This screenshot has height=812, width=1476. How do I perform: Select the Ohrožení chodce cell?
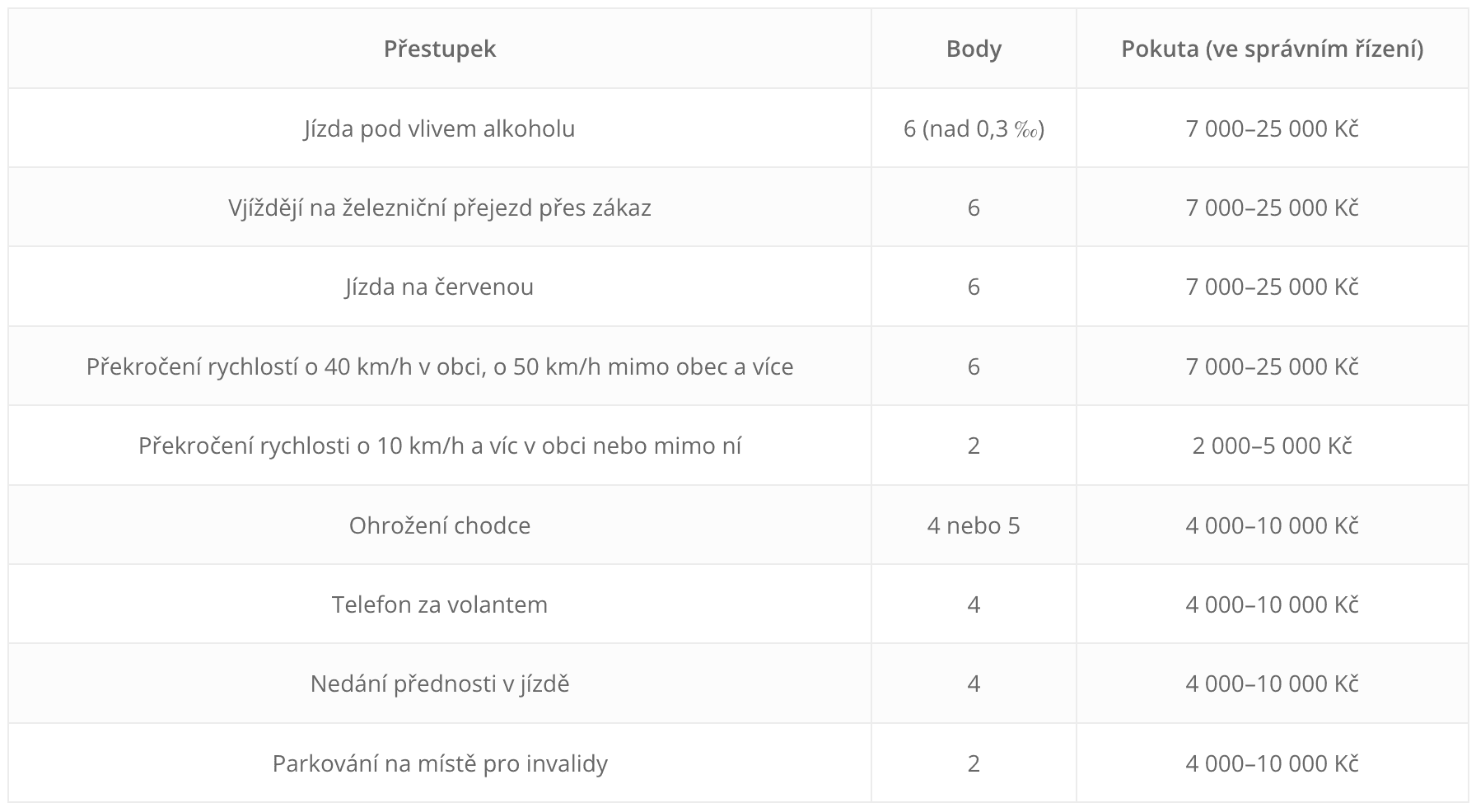click(x=440, y=525)
